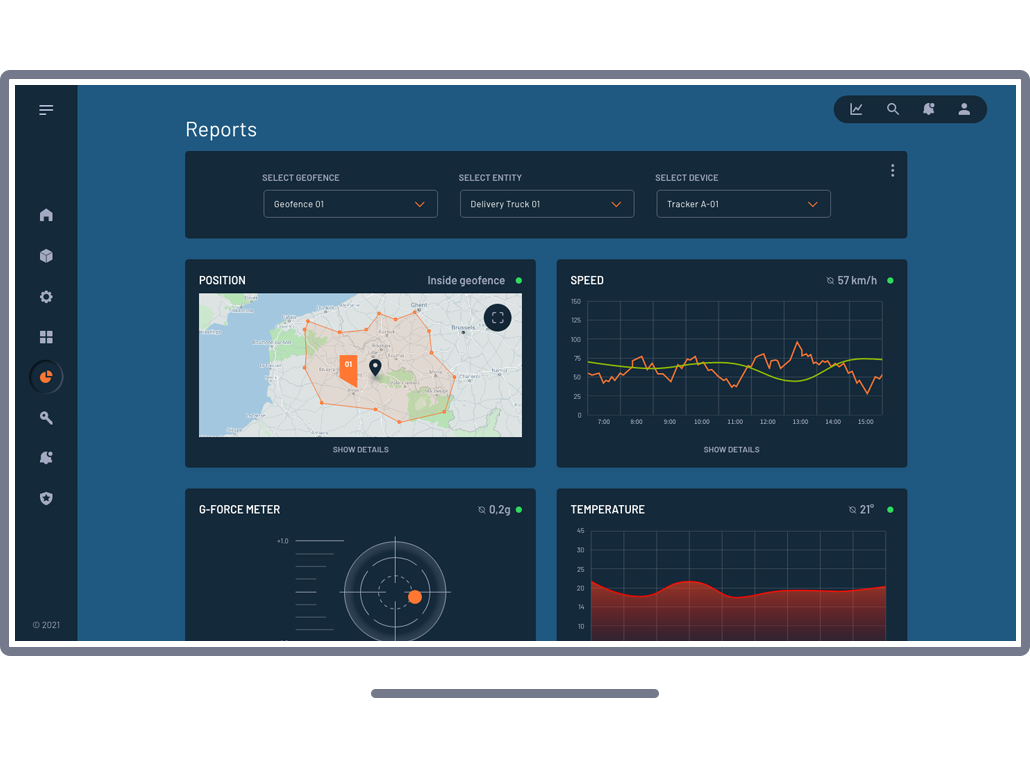
Task: Expand the Delivery Truck 01 dropdown
Action: click(546, 204)
